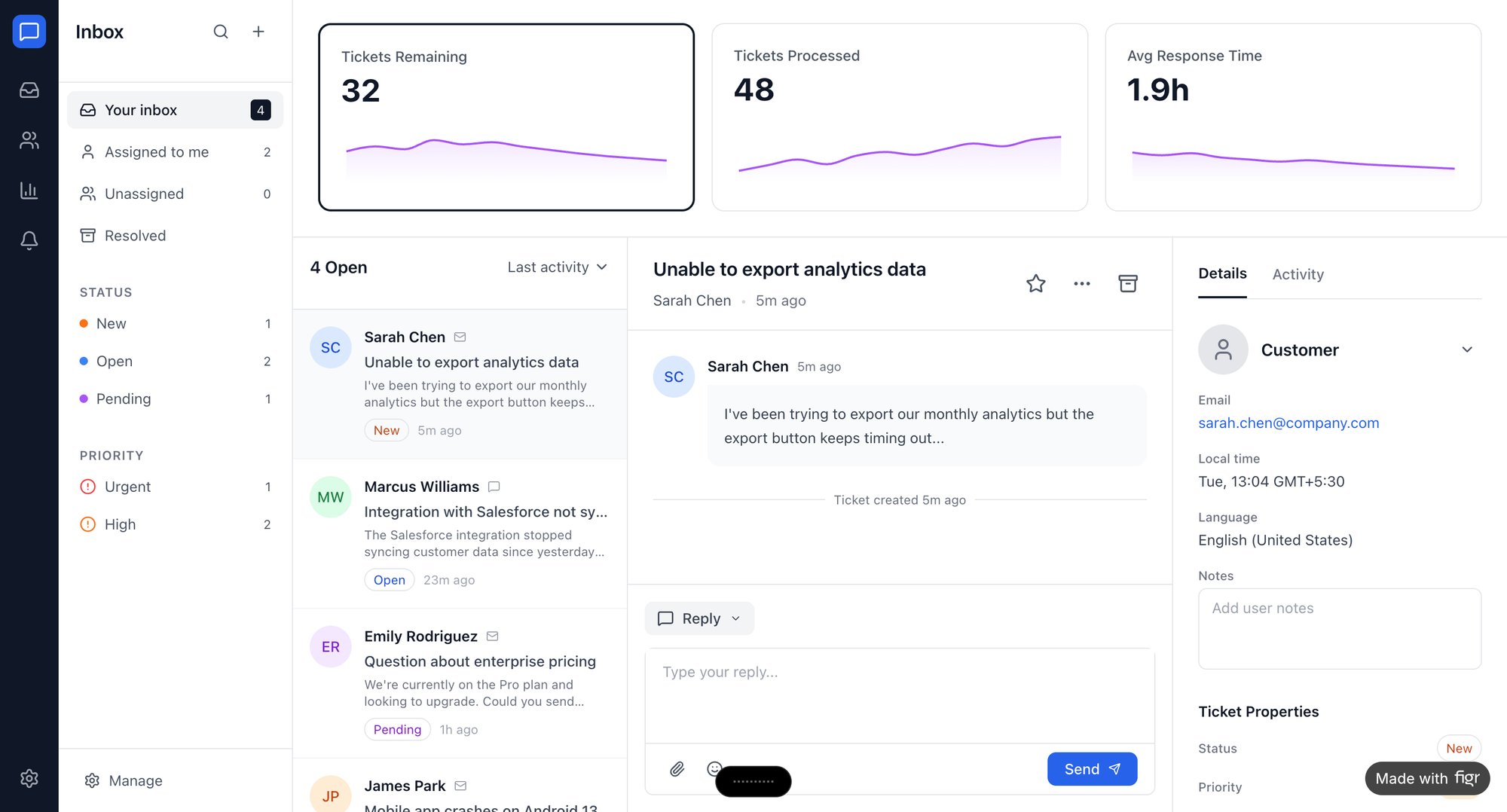Star the 'Unable to export analytics data' ticket

(x=1035, y=284)
